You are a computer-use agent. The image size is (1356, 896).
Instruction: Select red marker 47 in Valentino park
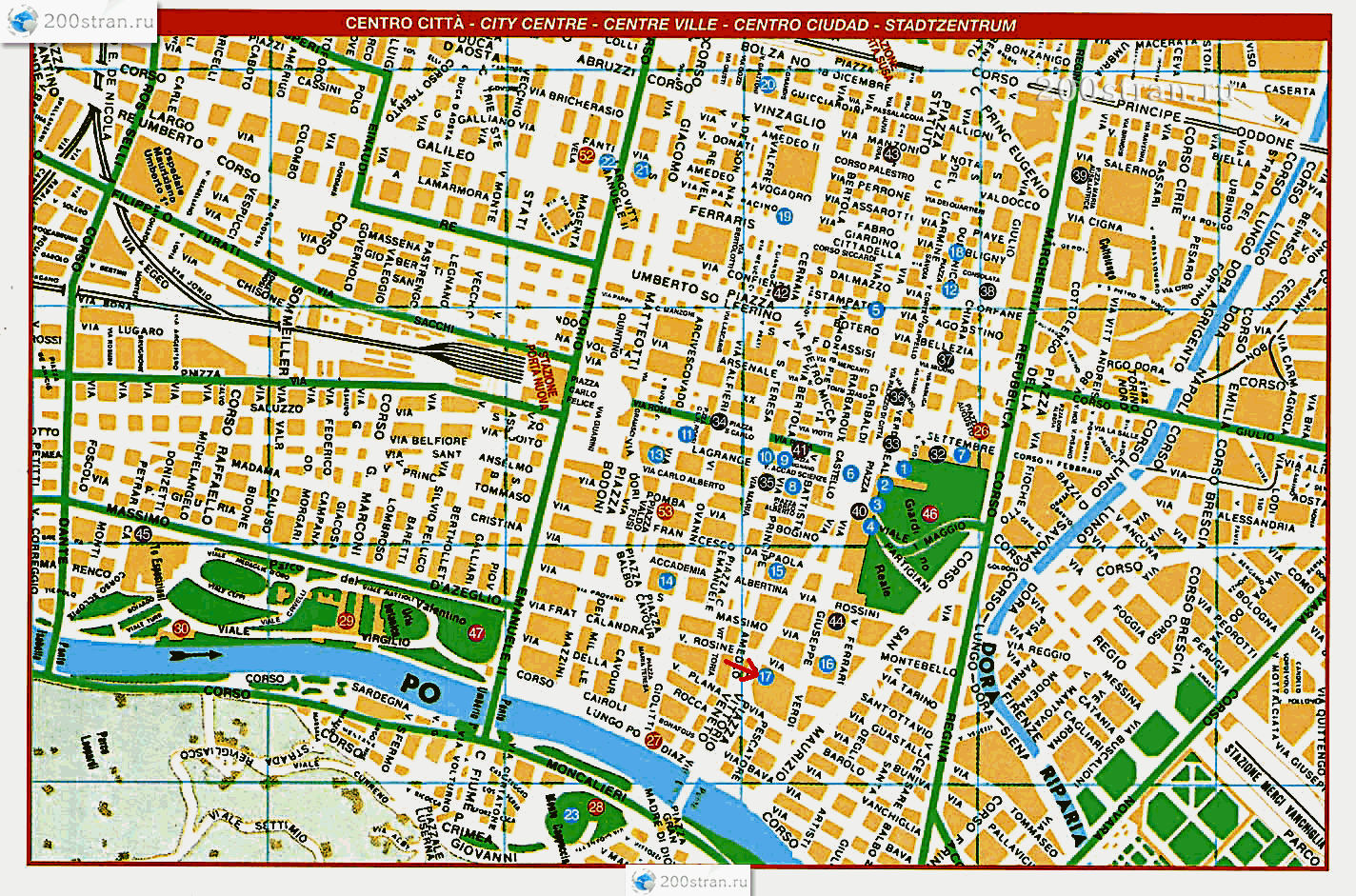(x=476, y=632)
